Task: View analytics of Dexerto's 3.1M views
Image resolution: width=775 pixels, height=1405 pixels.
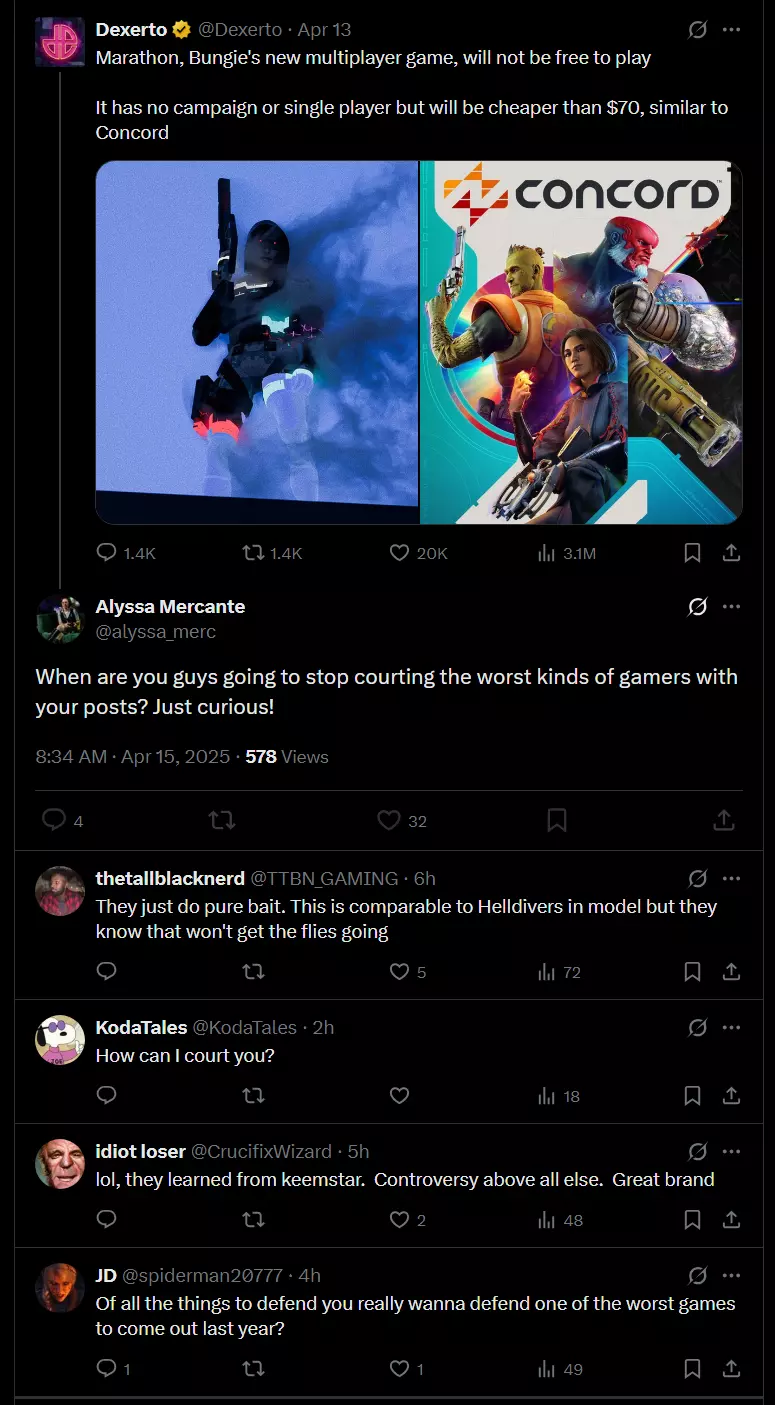Action: tap(566, 553)
